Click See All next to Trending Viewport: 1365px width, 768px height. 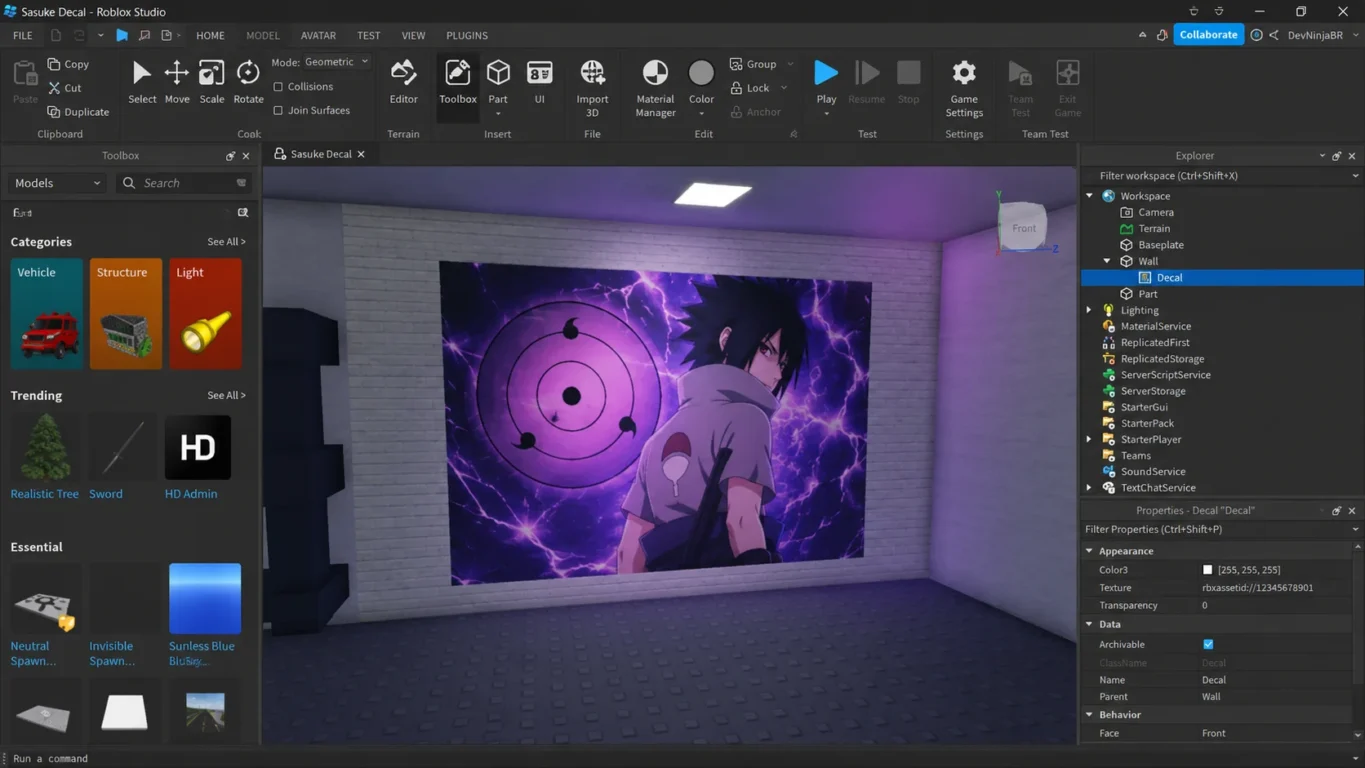[226, 395]
